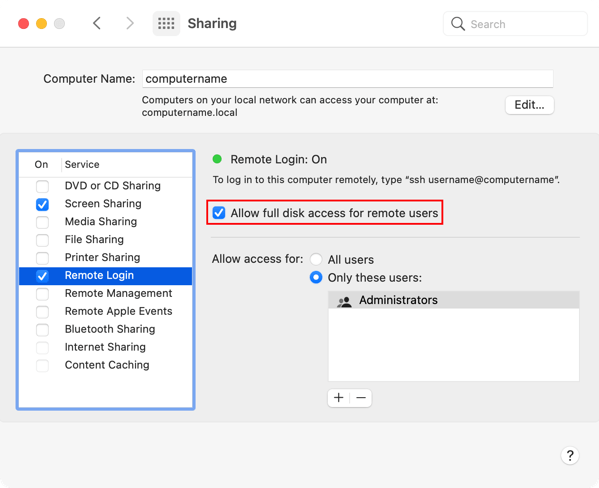Viewport: 599px width, 488px height.
Task: Go back with the left chevron
Action: pos(97,23)
